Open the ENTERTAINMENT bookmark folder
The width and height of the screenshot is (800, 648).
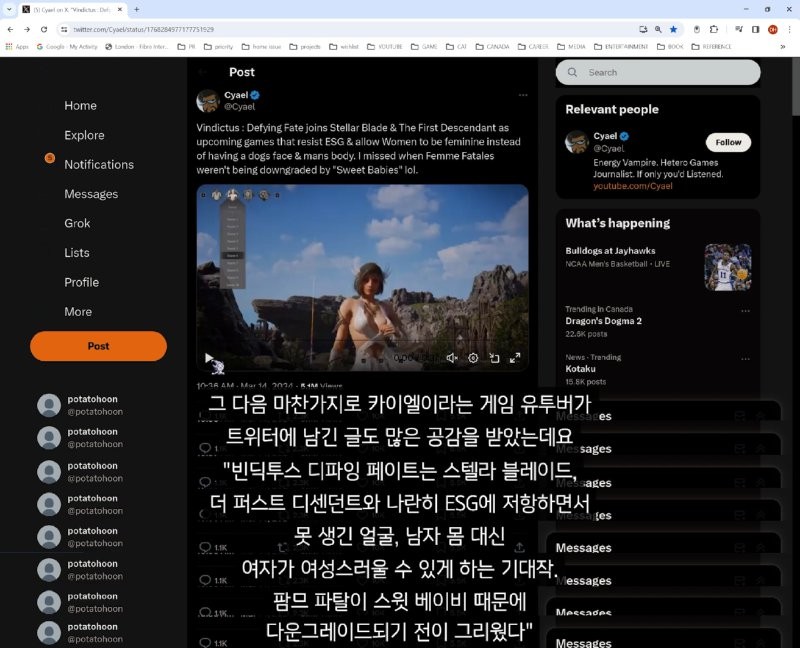[621, 46]
